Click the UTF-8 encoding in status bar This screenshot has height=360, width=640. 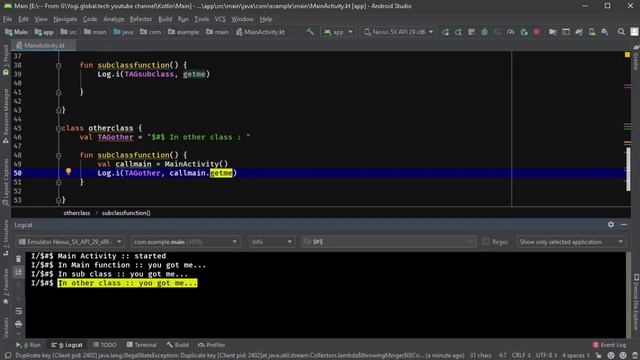coord(546,356)
